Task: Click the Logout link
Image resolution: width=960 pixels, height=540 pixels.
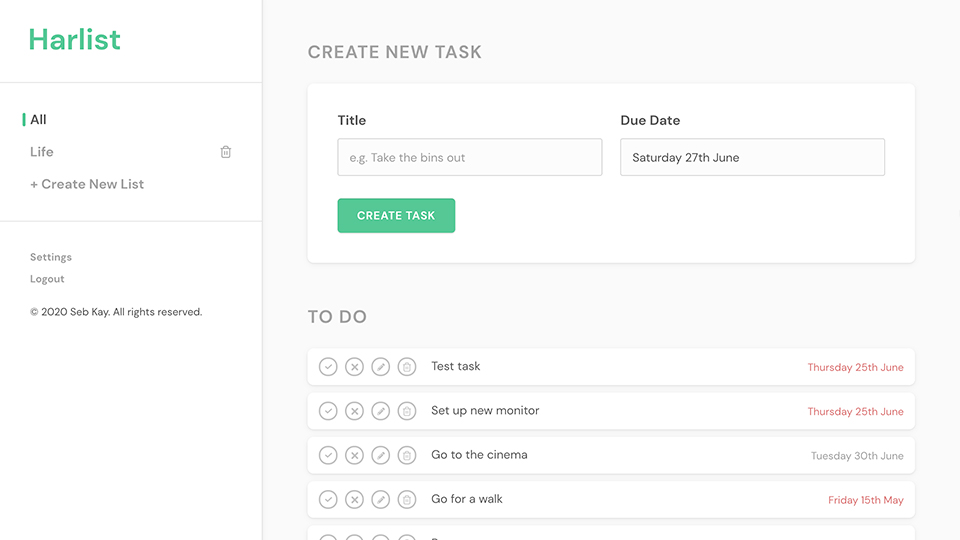Action: coord(47,279)
